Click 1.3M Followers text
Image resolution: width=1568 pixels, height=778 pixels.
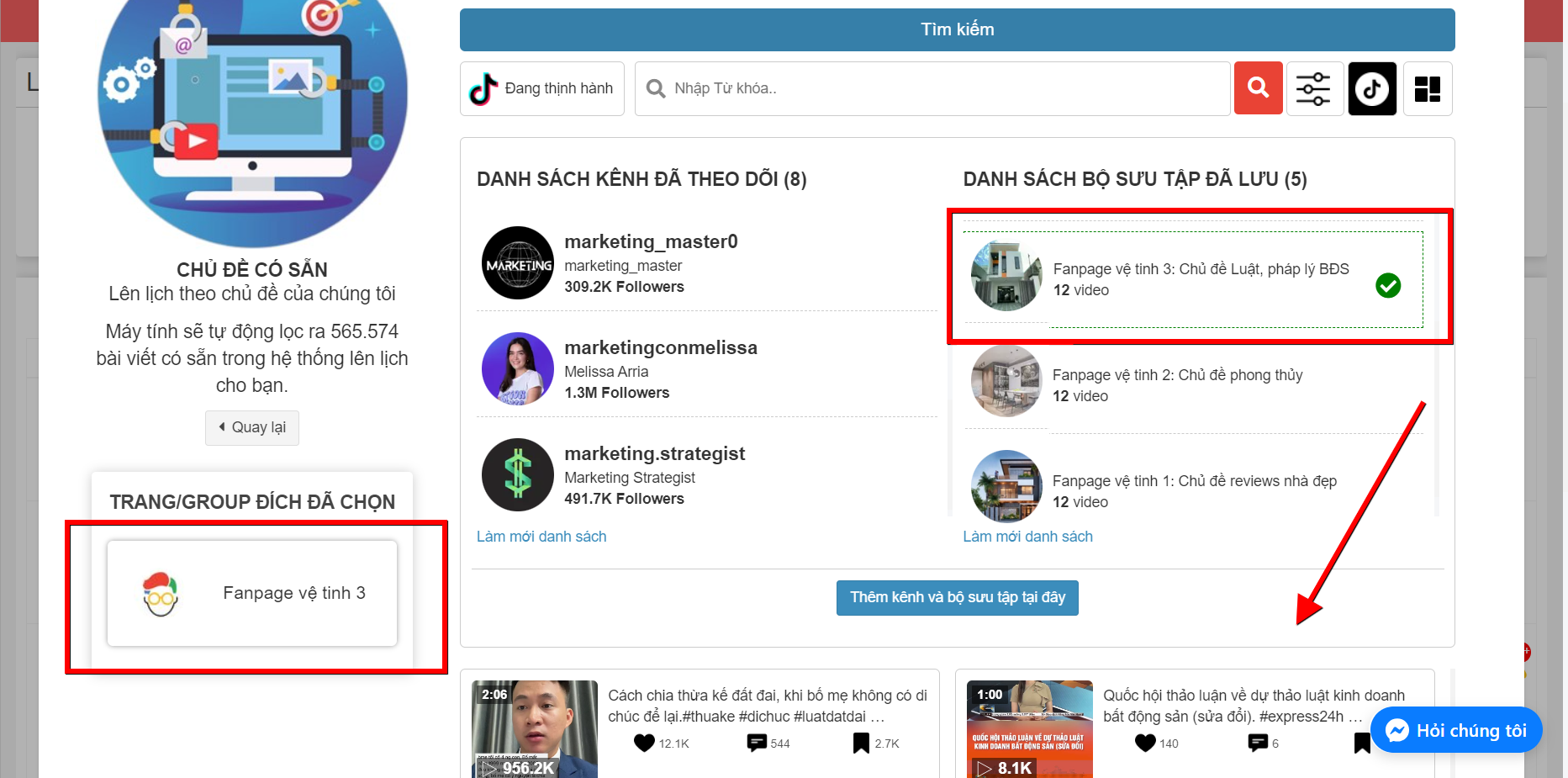click(x=616, y=393)
